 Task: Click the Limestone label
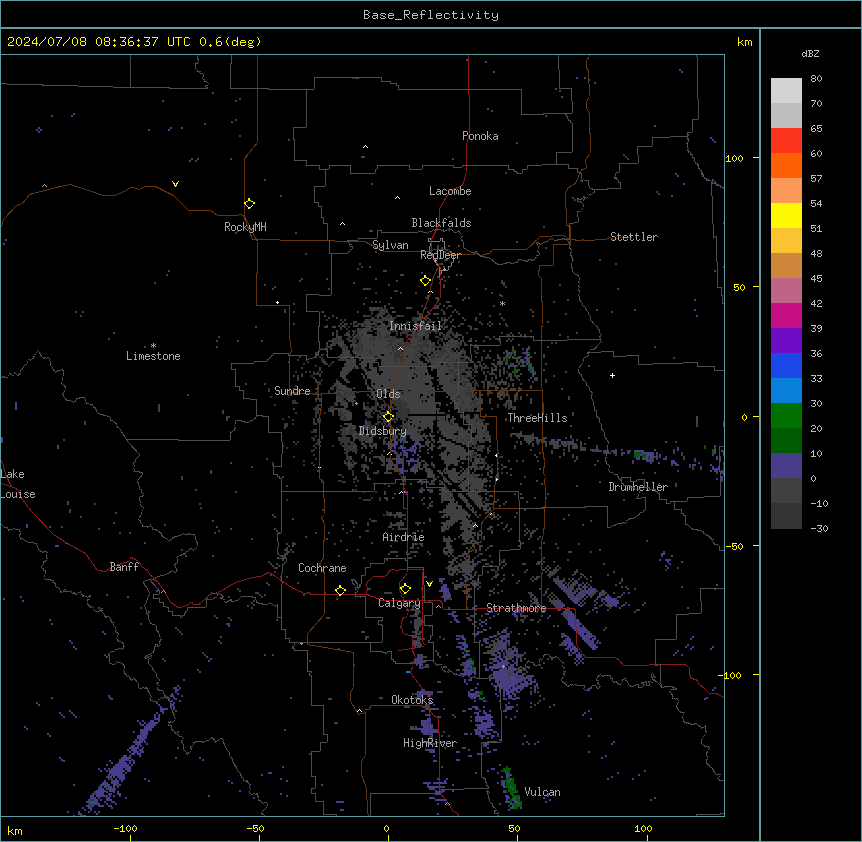153,356
